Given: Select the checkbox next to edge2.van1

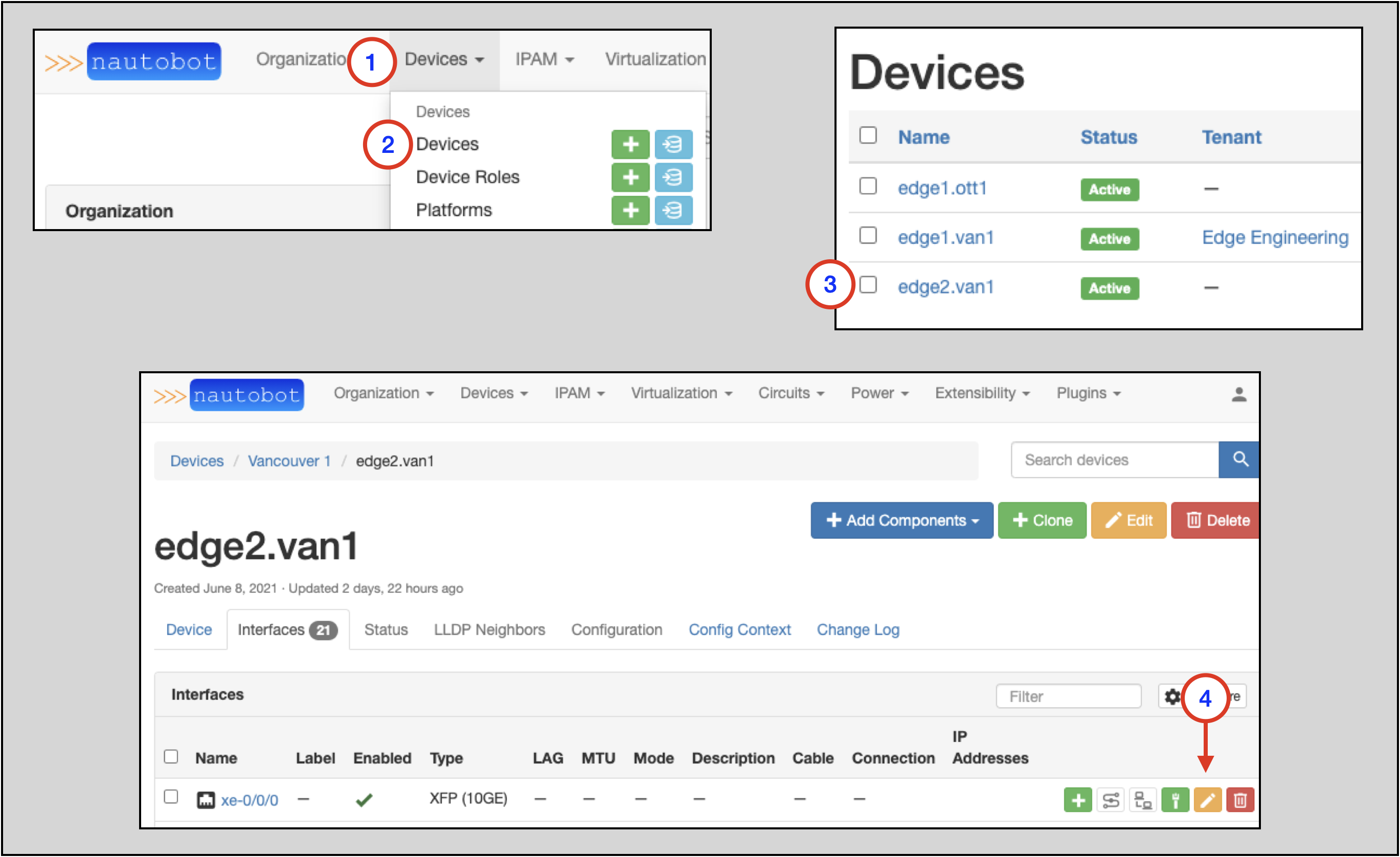Looking at the screenshot, I should point(868,284).
